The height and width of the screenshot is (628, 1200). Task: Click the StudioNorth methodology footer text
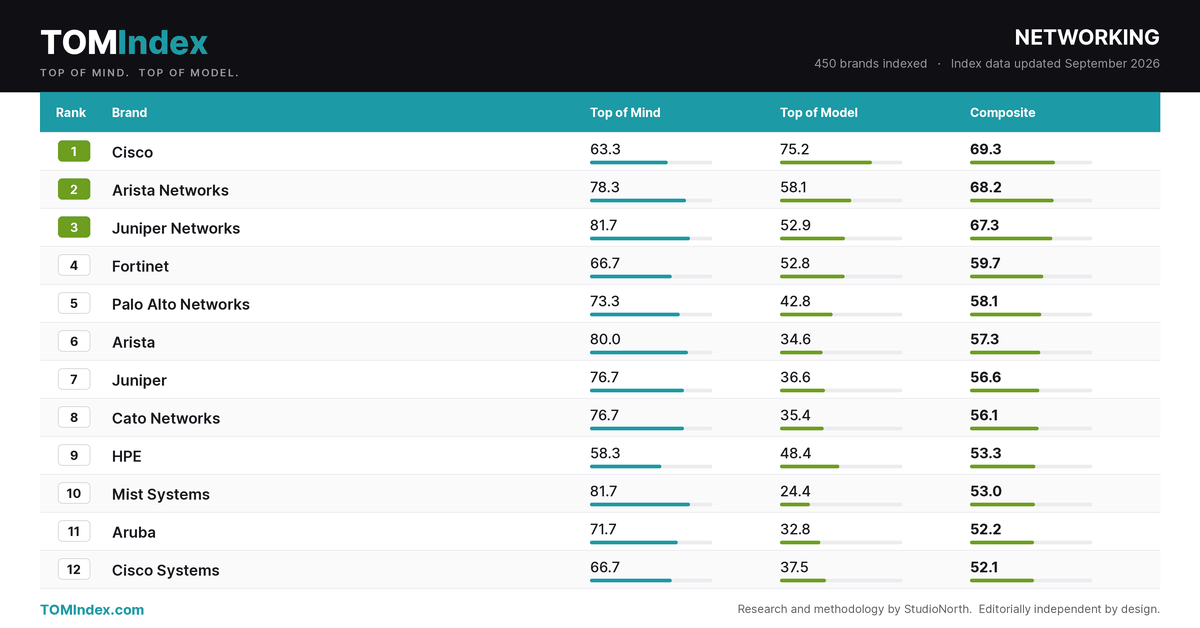(x=949, y=609)
